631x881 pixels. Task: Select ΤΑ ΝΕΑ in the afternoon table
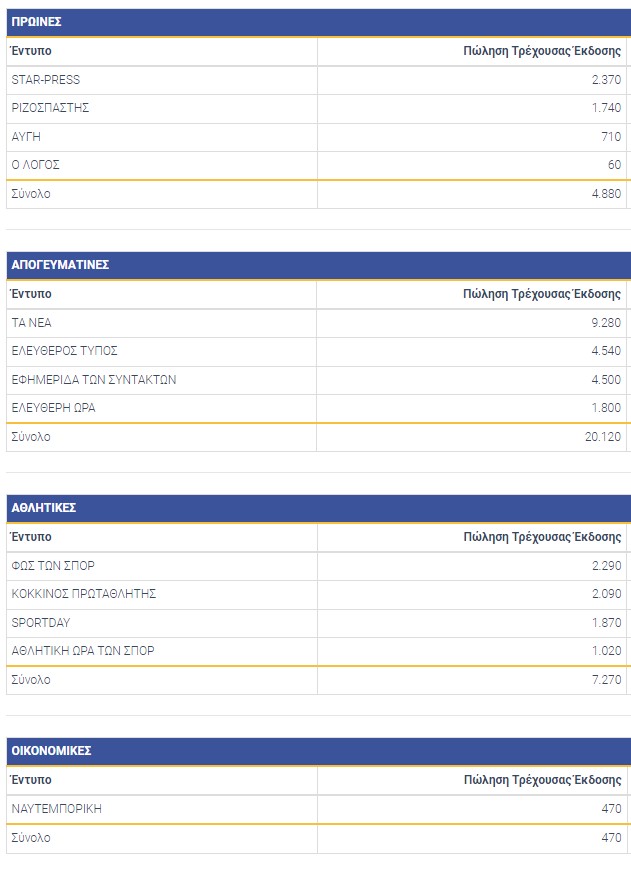pyautogui.click(x=32, y=323)
